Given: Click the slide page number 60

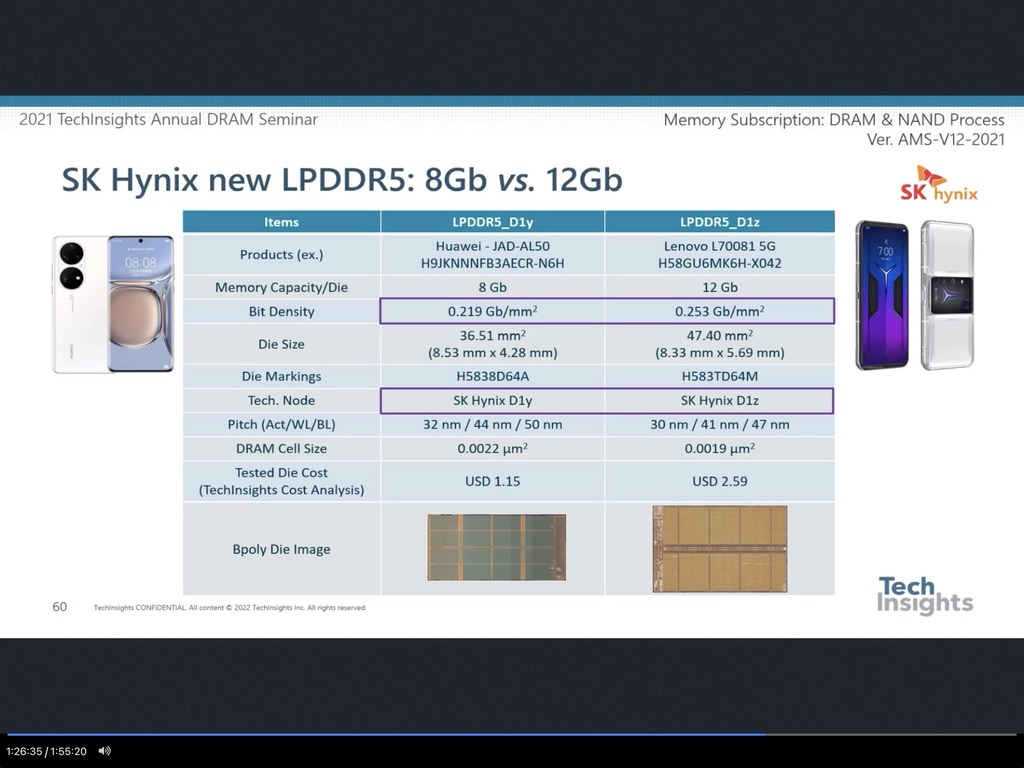Looking at the screenshot, I should pyautogui.click(x=60, y=606).
